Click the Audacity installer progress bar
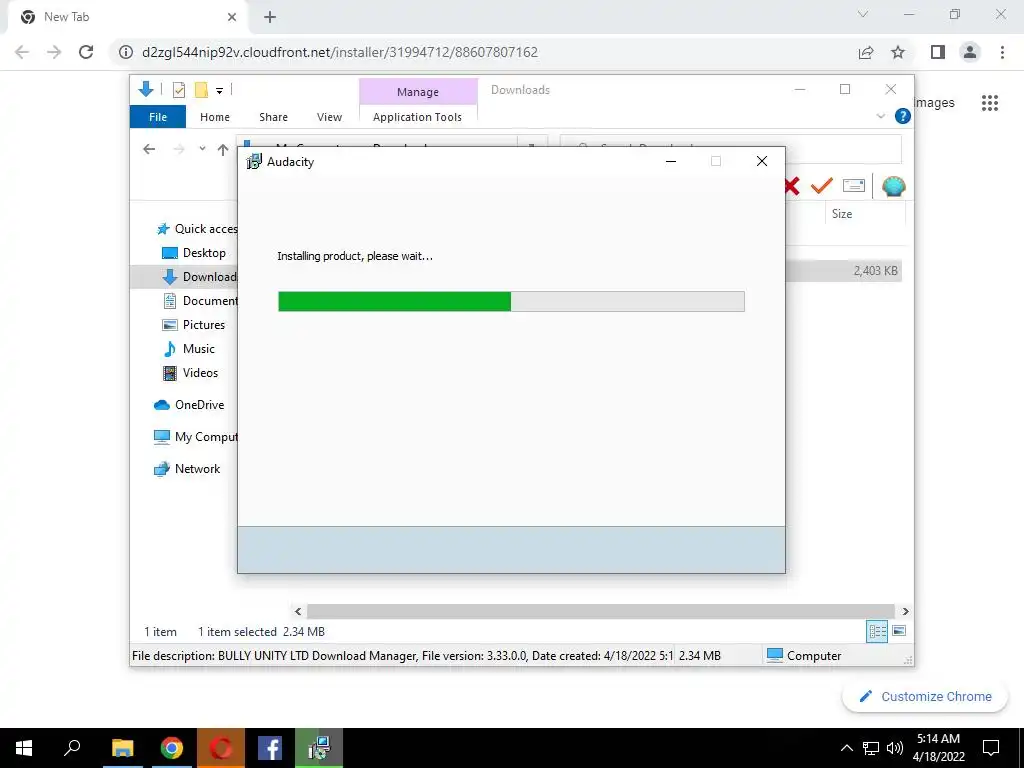This screenshot has width=1024, height=768. 511,301
